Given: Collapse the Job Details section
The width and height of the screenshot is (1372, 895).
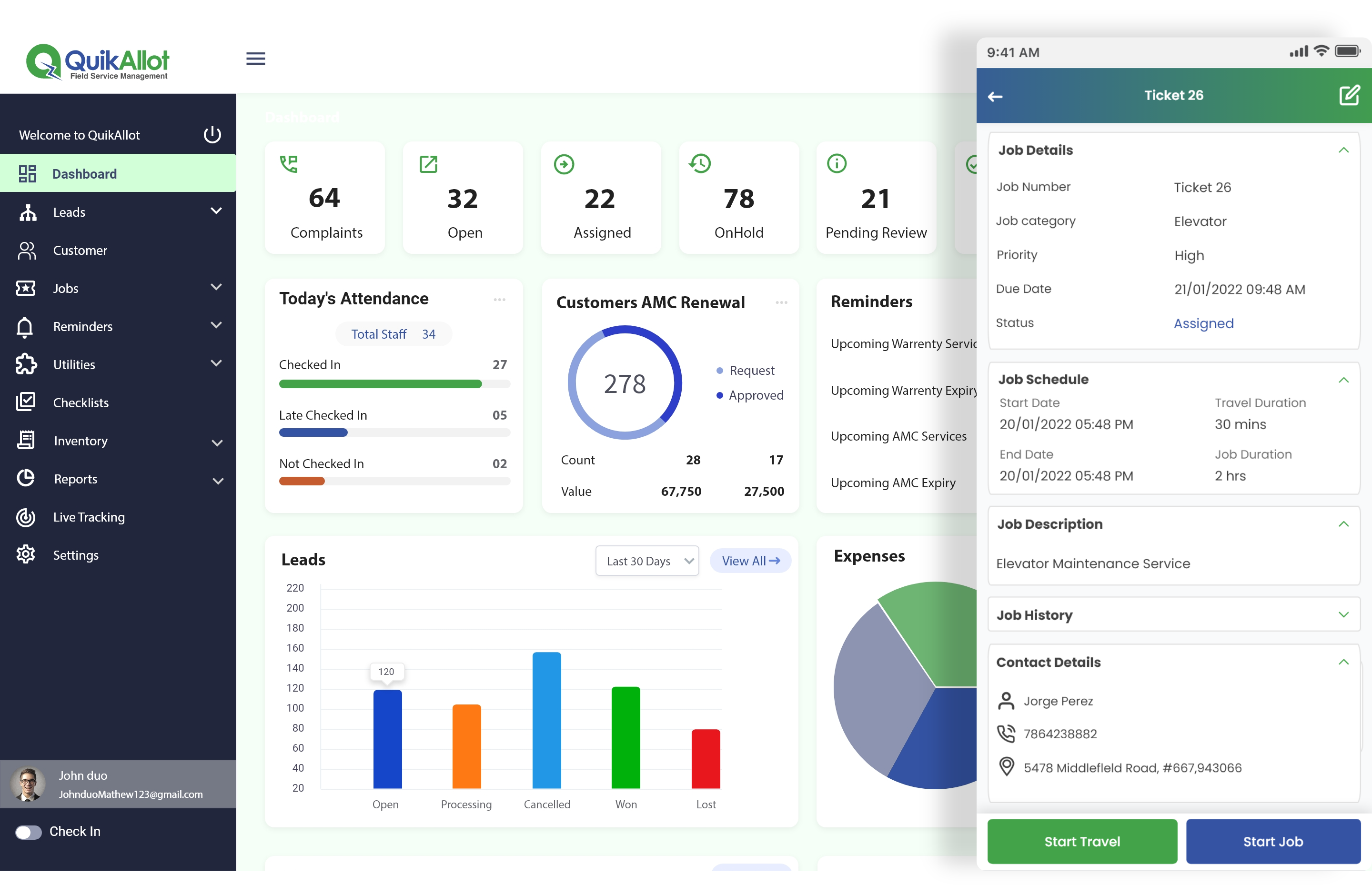Looking at the screenshot, I should (1344, 150).
